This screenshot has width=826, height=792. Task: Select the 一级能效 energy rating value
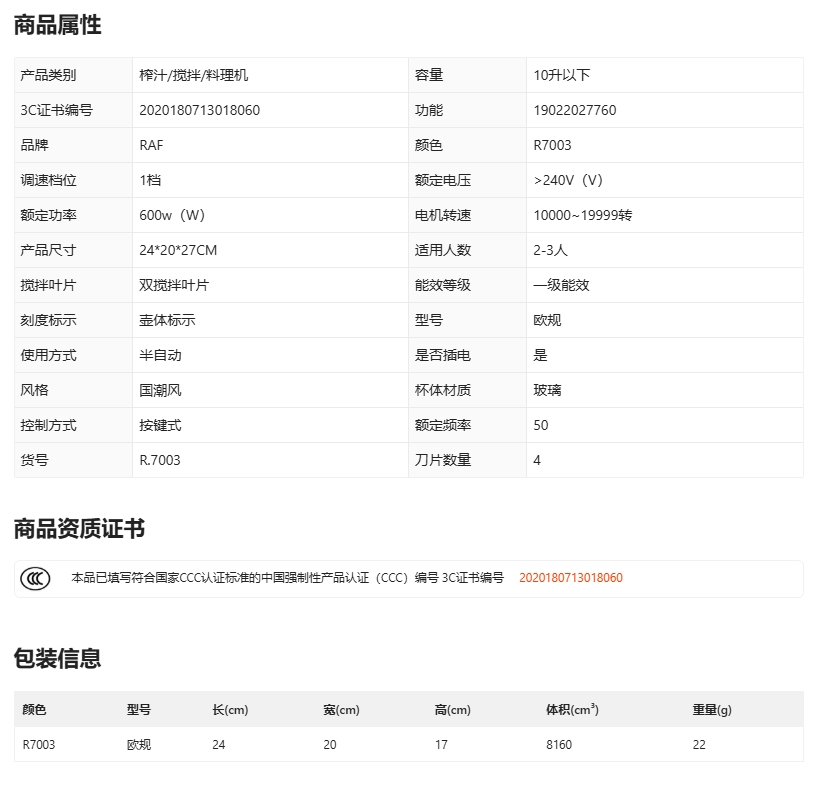click(x=562, y=285)
